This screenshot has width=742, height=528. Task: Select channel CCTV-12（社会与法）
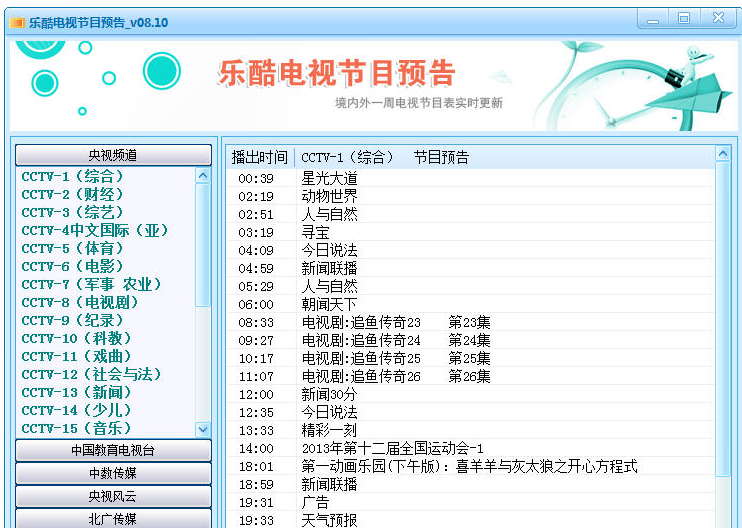pyautogui.click(x=91, y=374)
